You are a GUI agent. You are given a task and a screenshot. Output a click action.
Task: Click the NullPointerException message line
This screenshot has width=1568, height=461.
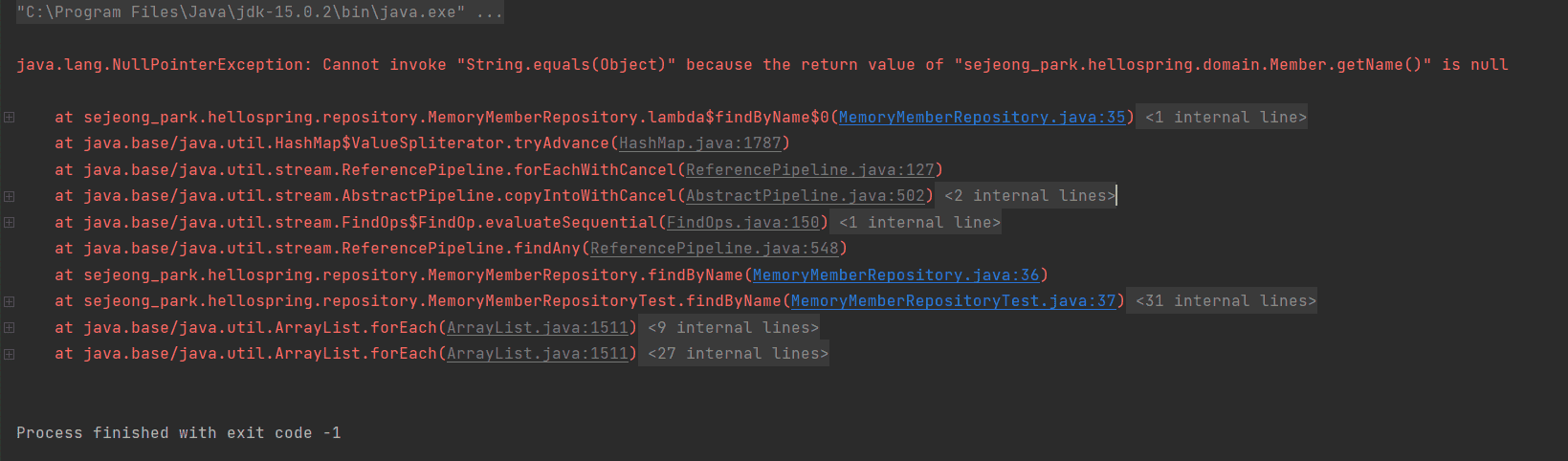point(762,65)
